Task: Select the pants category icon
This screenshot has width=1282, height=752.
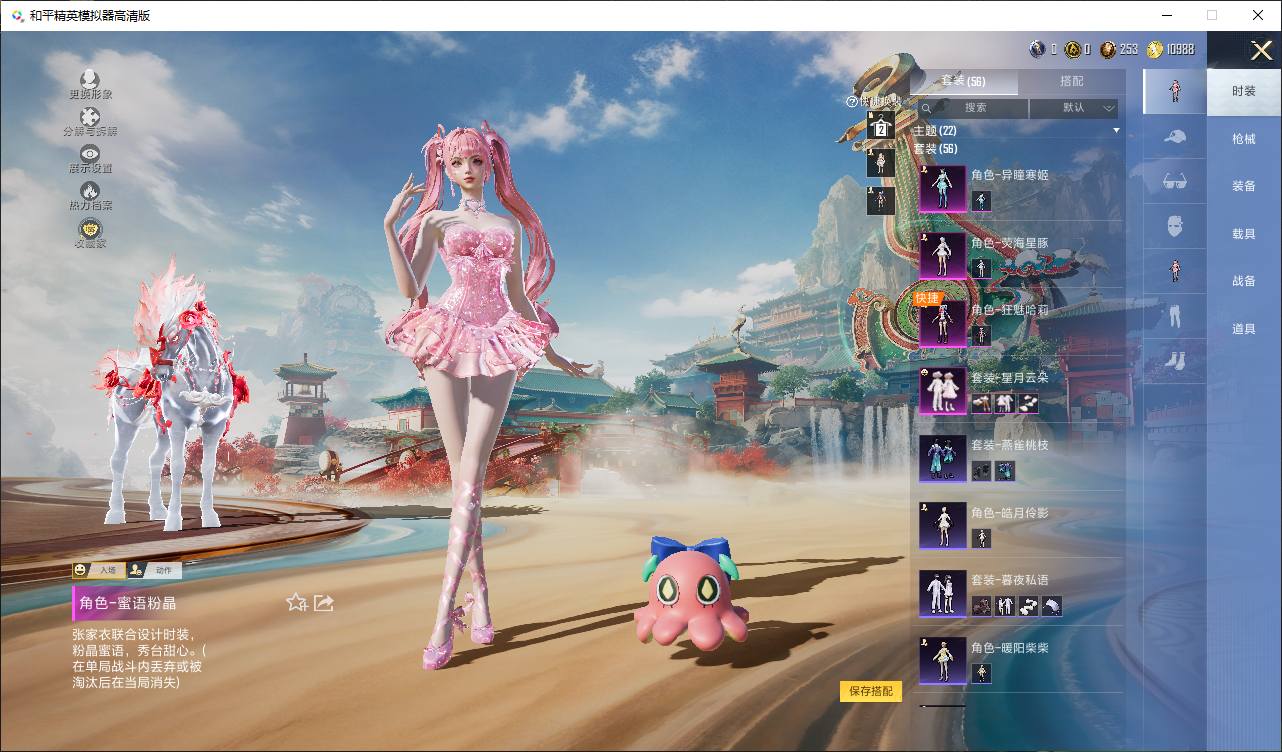Action: pos(1175,316)
